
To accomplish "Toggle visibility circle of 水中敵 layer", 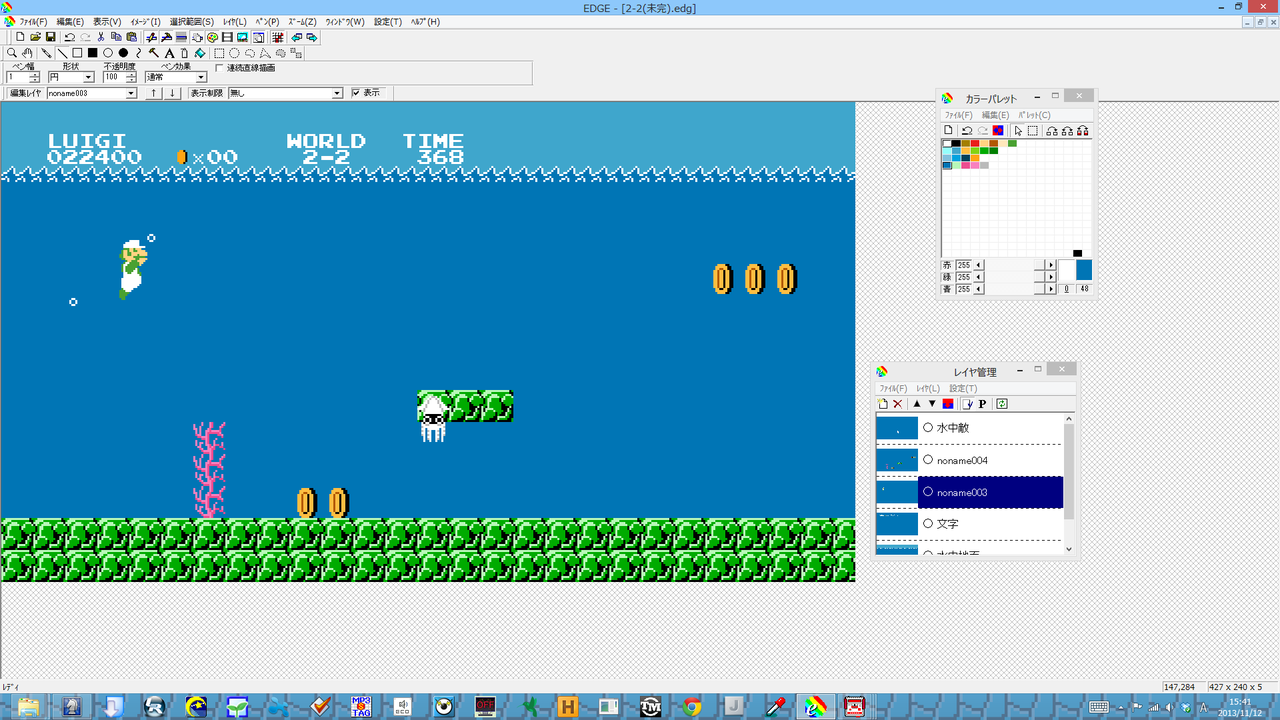I will pos(928,427).
